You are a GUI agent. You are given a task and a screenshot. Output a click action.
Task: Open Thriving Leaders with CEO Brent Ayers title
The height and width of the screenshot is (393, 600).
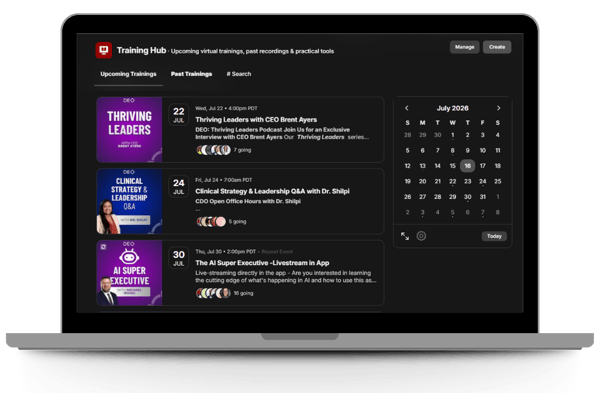point(256,119)
